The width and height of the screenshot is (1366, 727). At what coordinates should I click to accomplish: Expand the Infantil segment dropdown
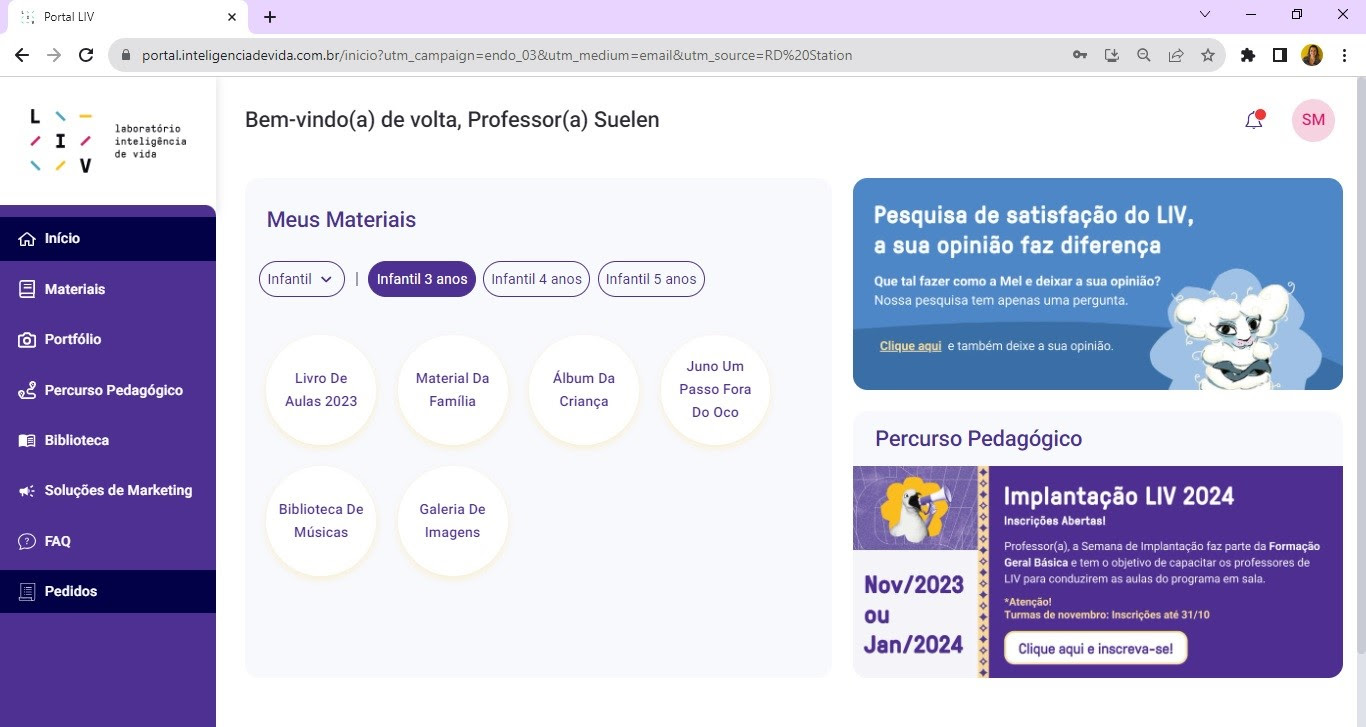[x=302, y=279]
